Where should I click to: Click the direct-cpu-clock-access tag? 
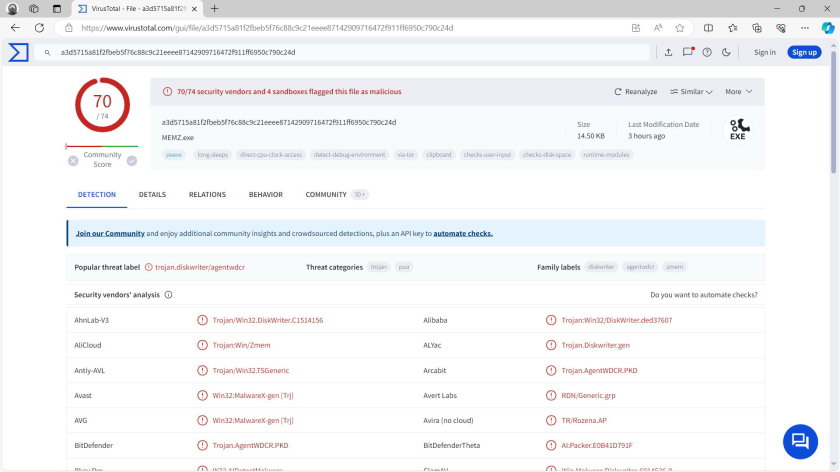pos(271,155)
